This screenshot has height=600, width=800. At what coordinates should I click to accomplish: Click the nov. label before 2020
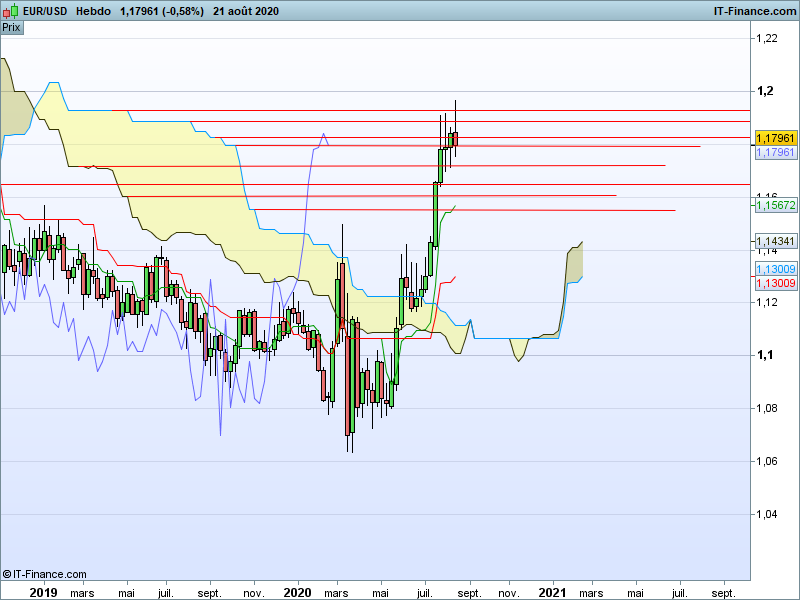tap(254, 593)
